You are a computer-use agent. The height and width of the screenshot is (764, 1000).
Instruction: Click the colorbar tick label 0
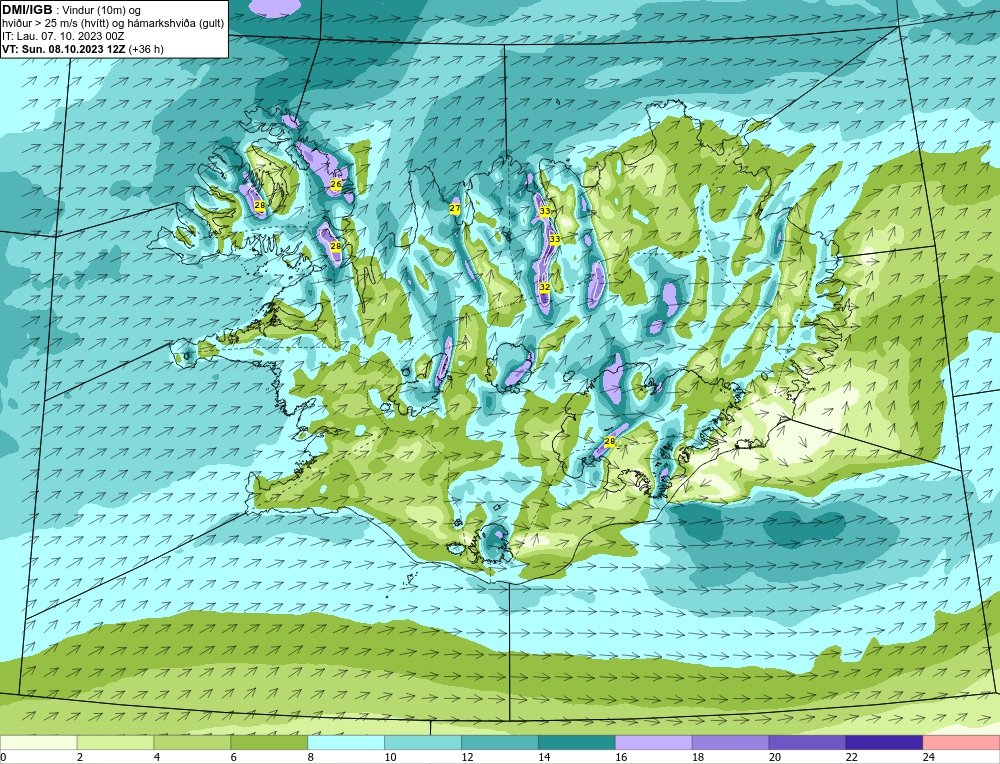click(x=4, y=757)
